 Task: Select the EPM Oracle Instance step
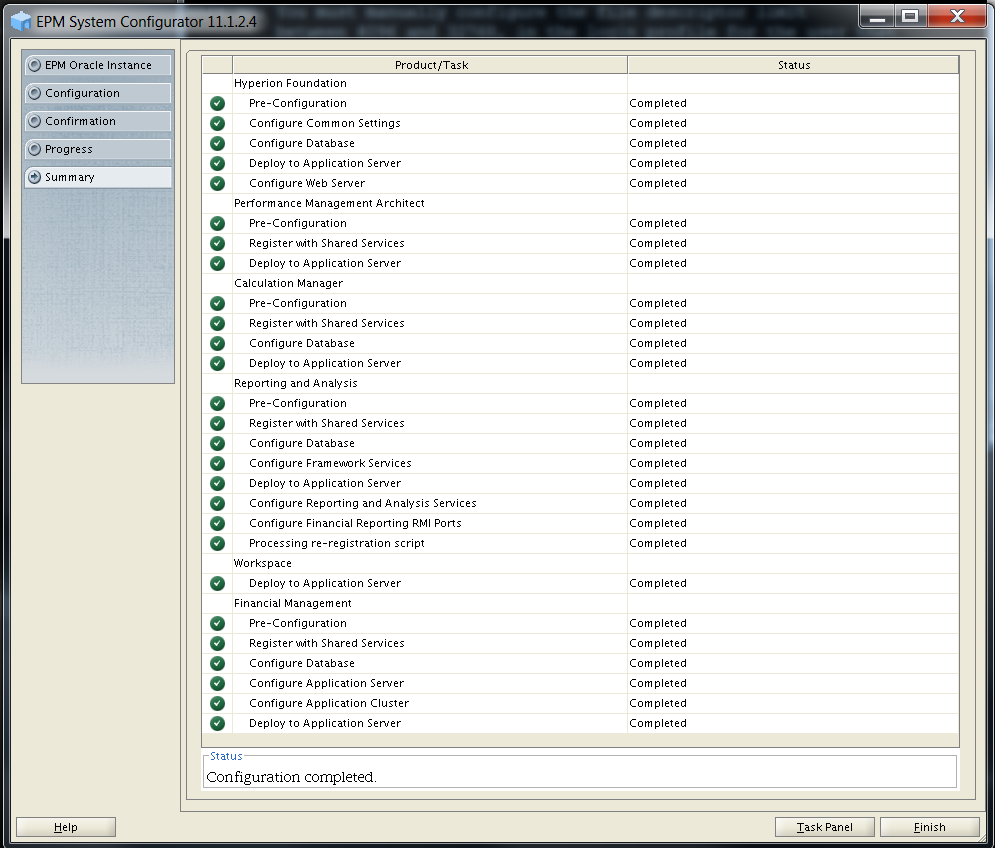coord(98,65)
